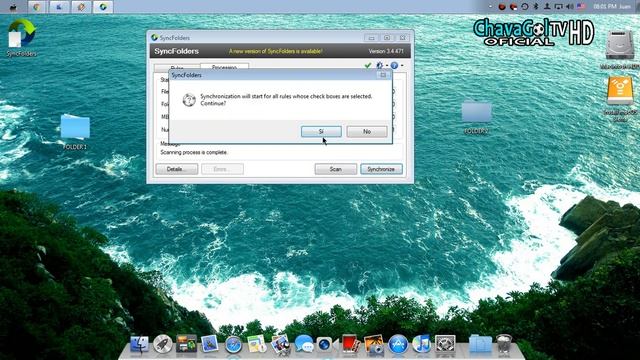Open Messages chat bubble in dock
The height and width of the screenshot is (360, 640).
pyautogui.click(x=304, y=344)
